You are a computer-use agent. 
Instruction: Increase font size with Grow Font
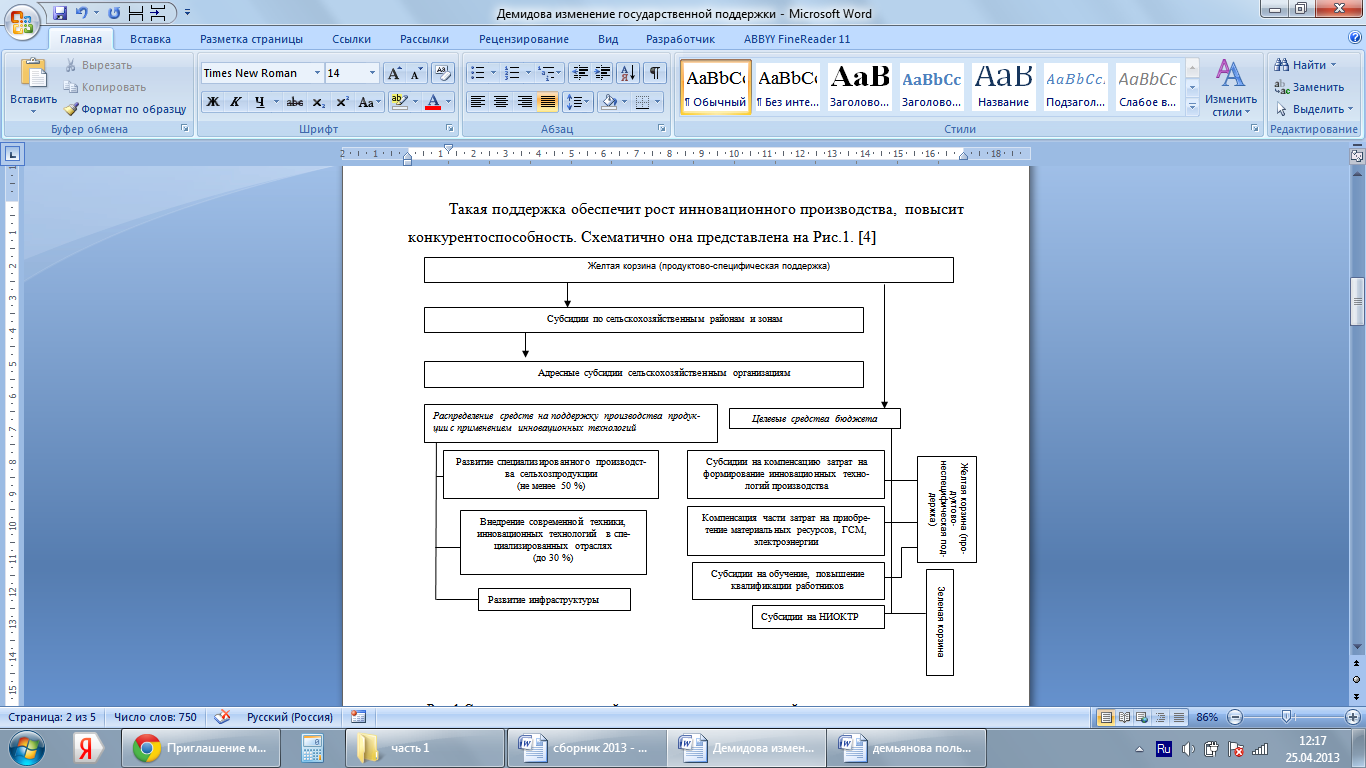[x=395, y=73]
